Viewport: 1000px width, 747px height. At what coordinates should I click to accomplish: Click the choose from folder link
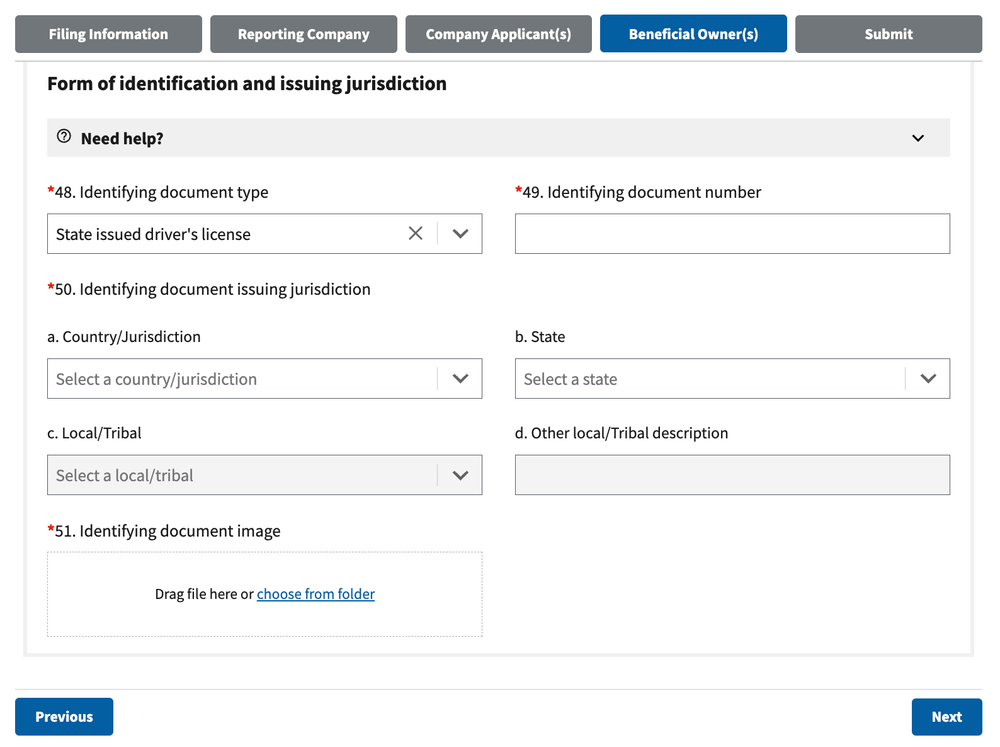[x=316, y=594]
